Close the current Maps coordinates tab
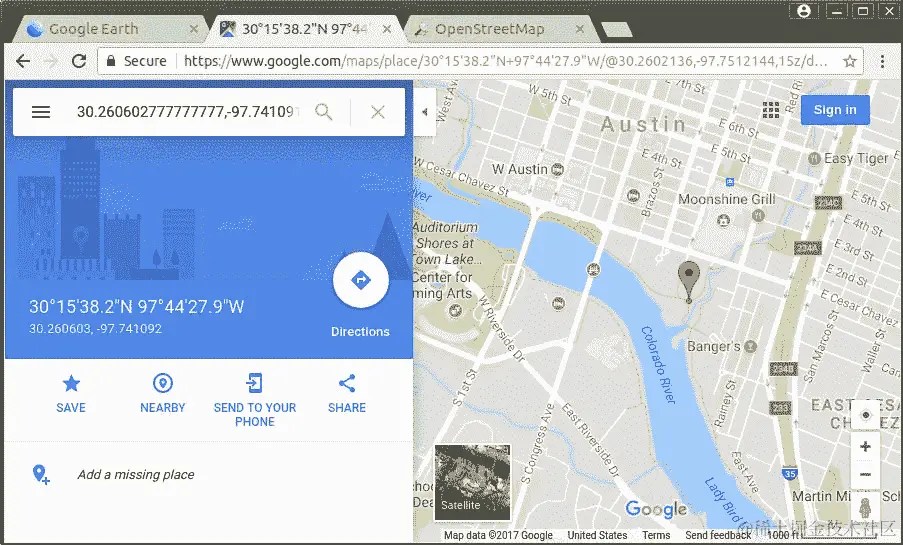The width and height of the screenshot is (903, 545). pyautogui.click(x=387, y=29)
